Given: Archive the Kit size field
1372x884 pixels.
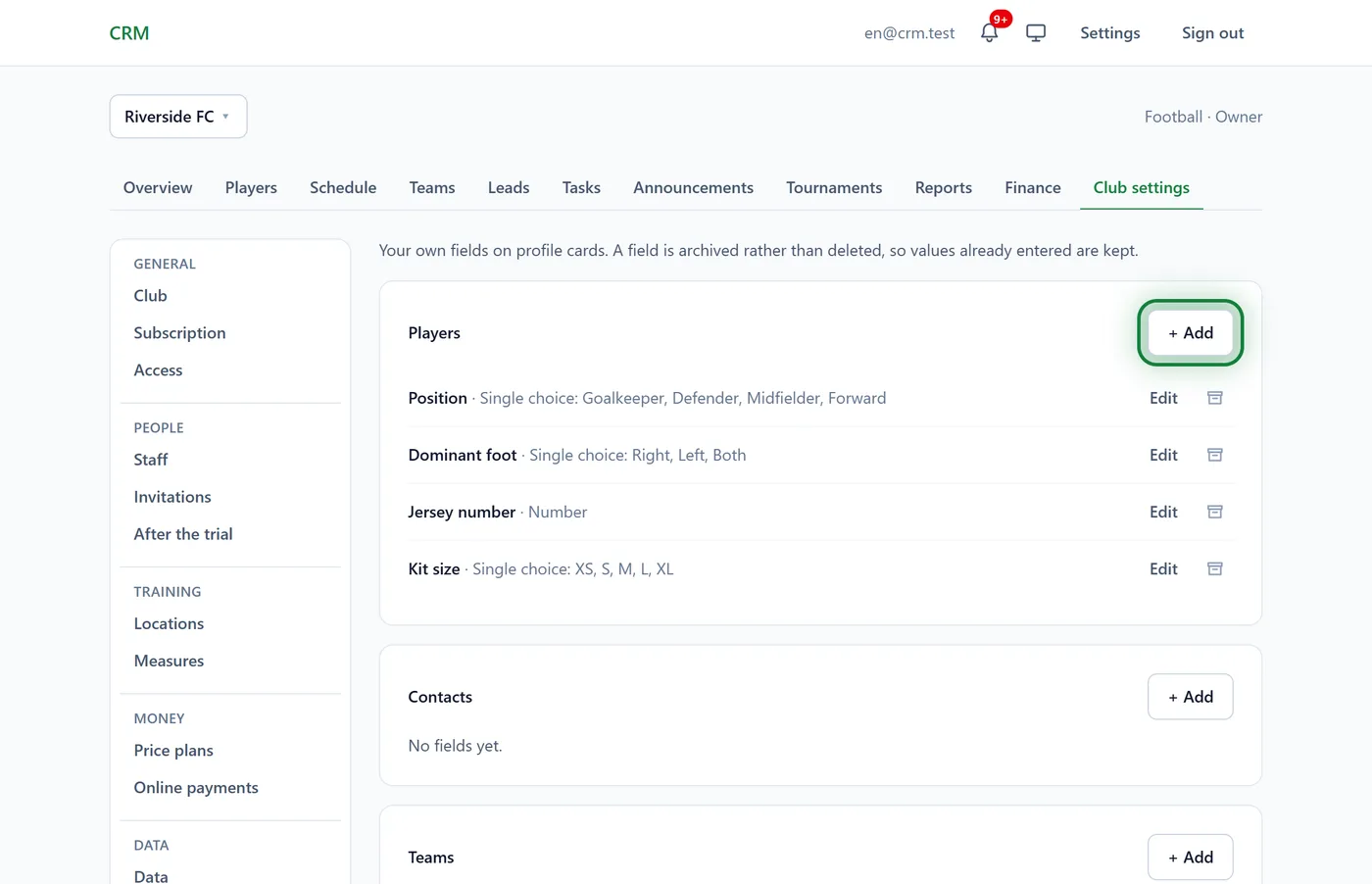Looking at the screenshot, I should (1215, 568).
